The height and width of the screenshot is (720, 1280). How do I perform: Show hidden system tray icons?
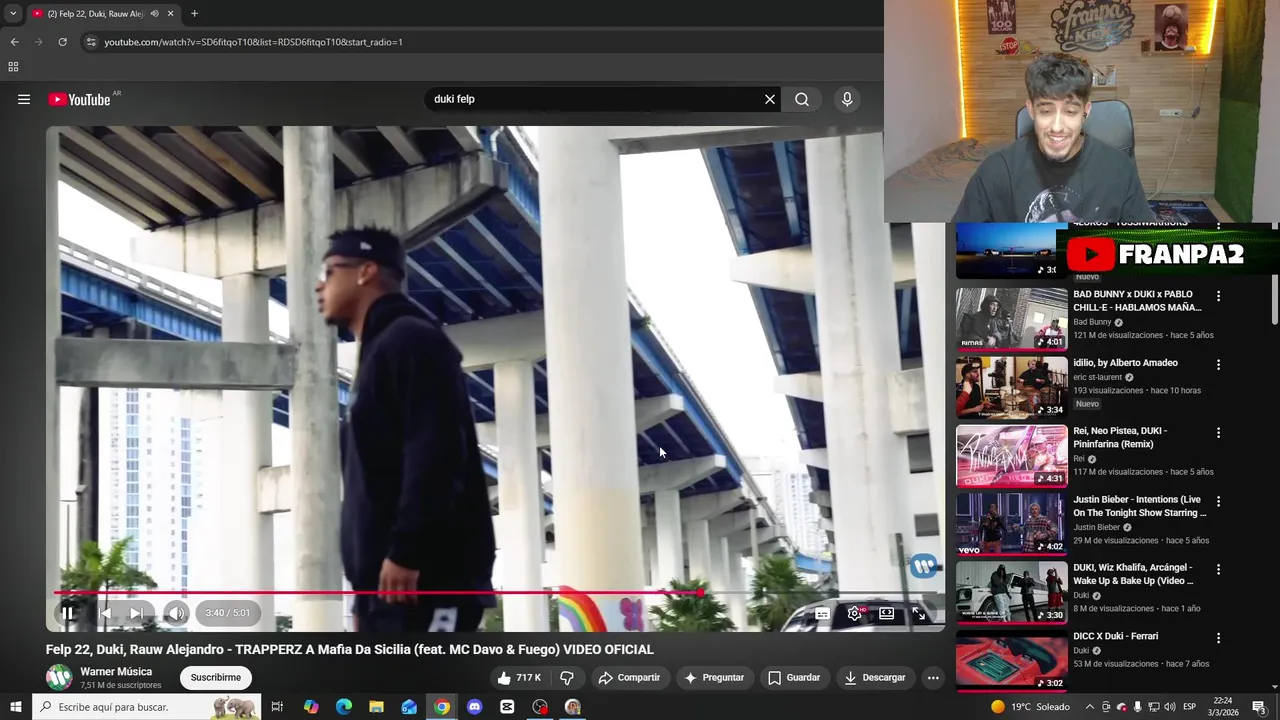1089,707
